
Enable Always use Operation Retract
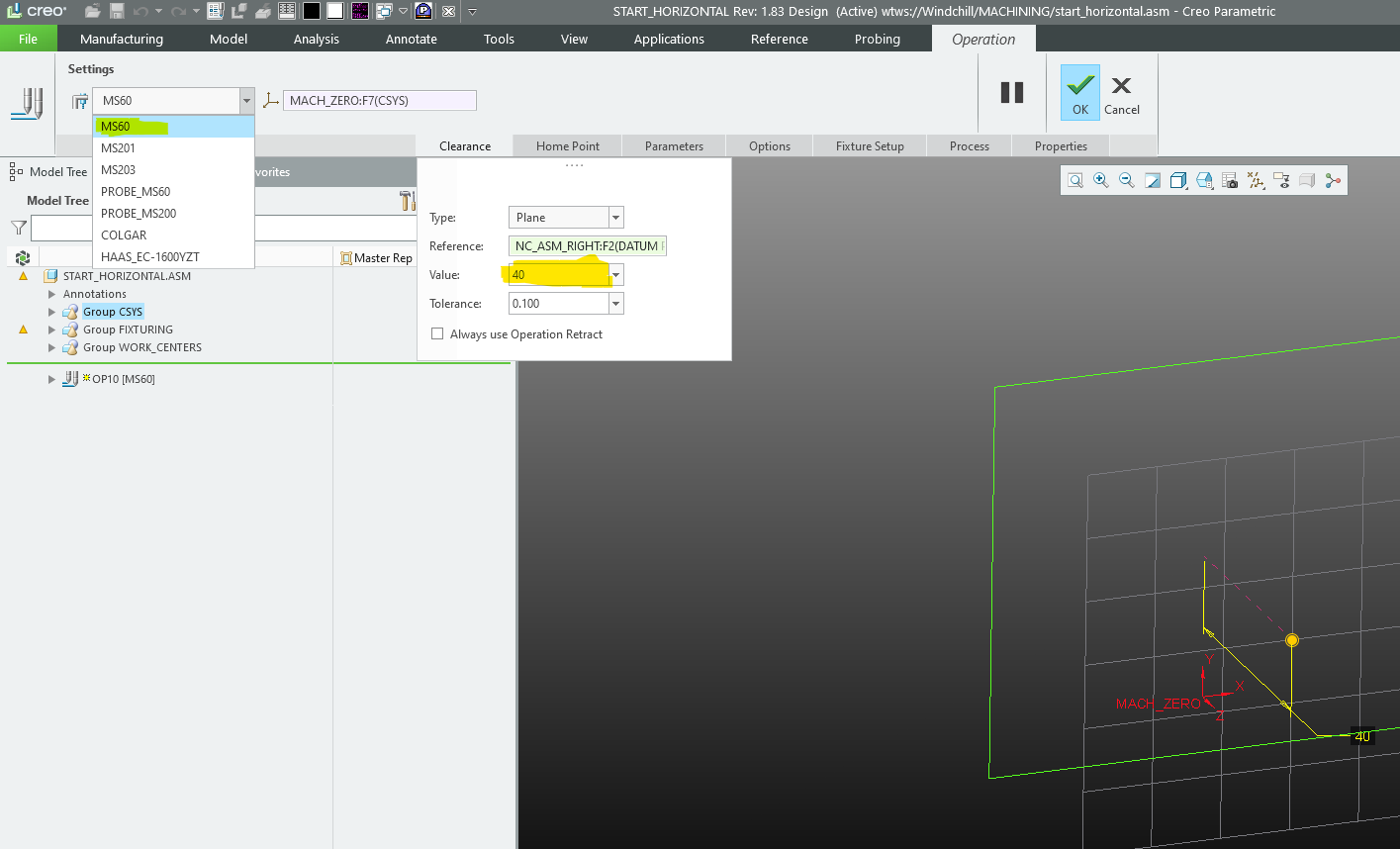437,333
